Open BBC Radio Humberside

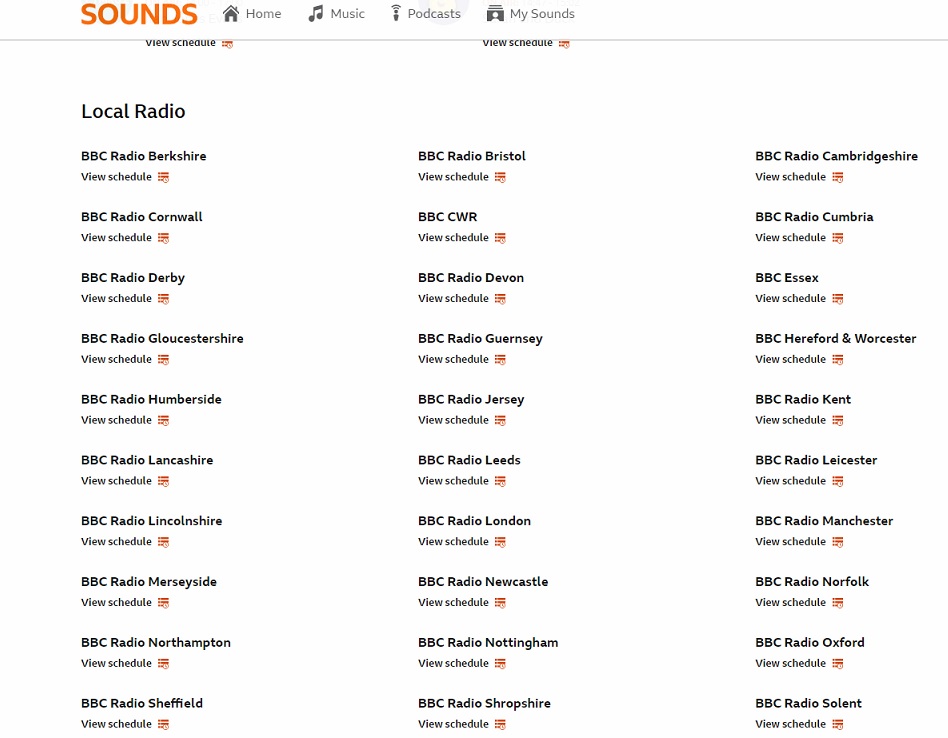[x=151, y=399]
